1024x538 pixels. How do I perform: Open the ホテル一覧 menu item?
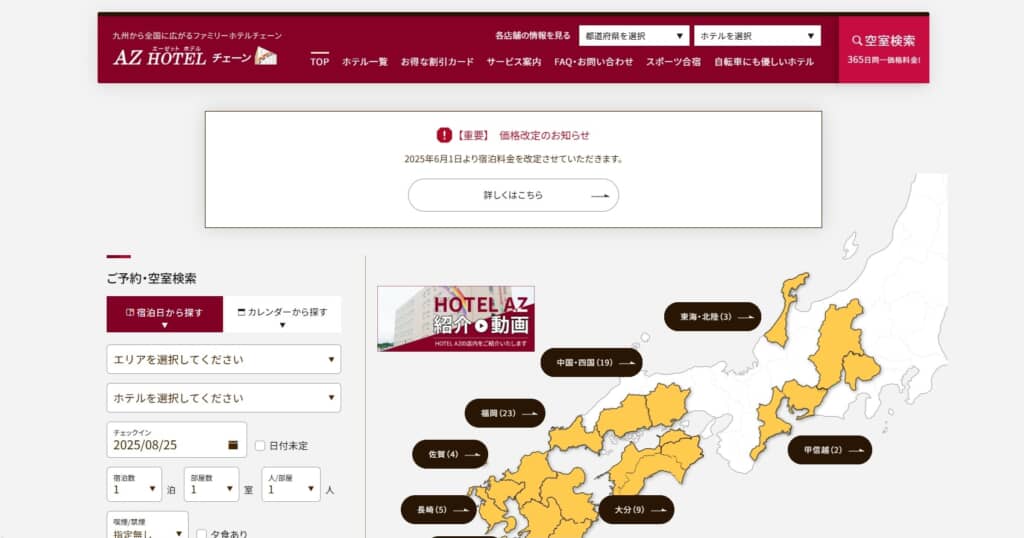(x=364, y=62)
